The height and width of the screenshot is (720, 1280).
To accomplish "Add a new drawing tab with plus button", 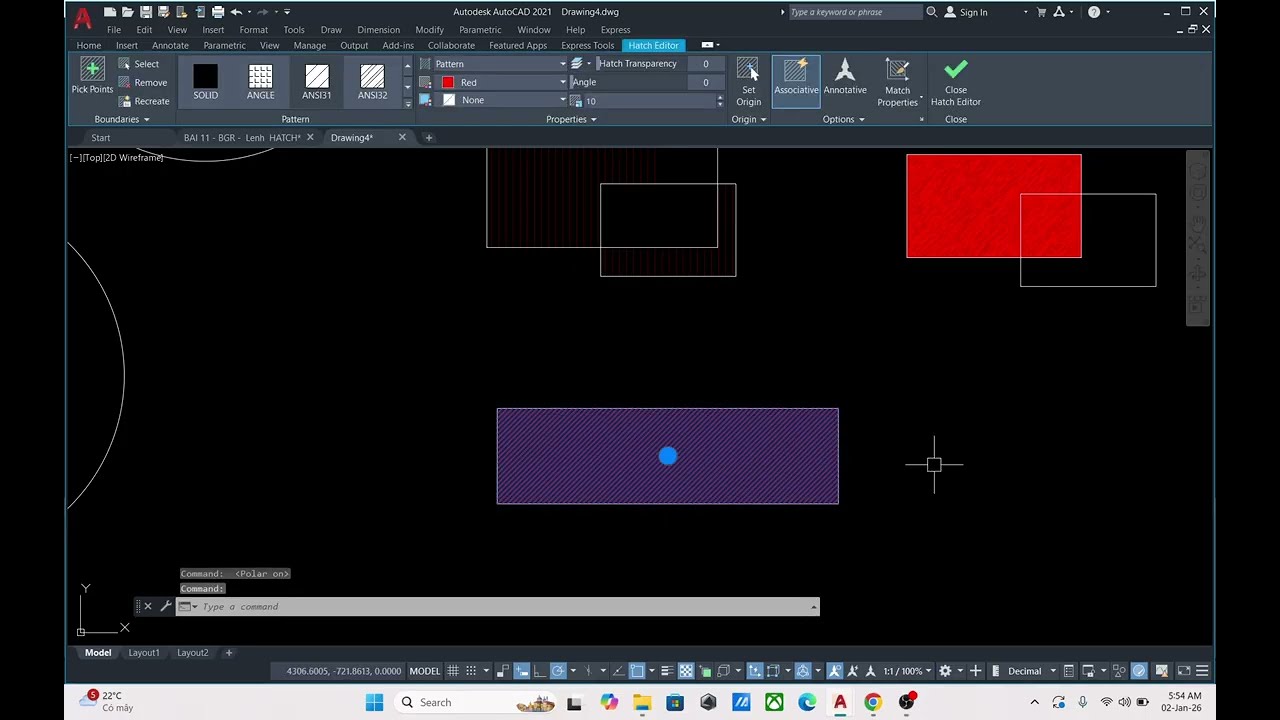I will click(429, 137).
